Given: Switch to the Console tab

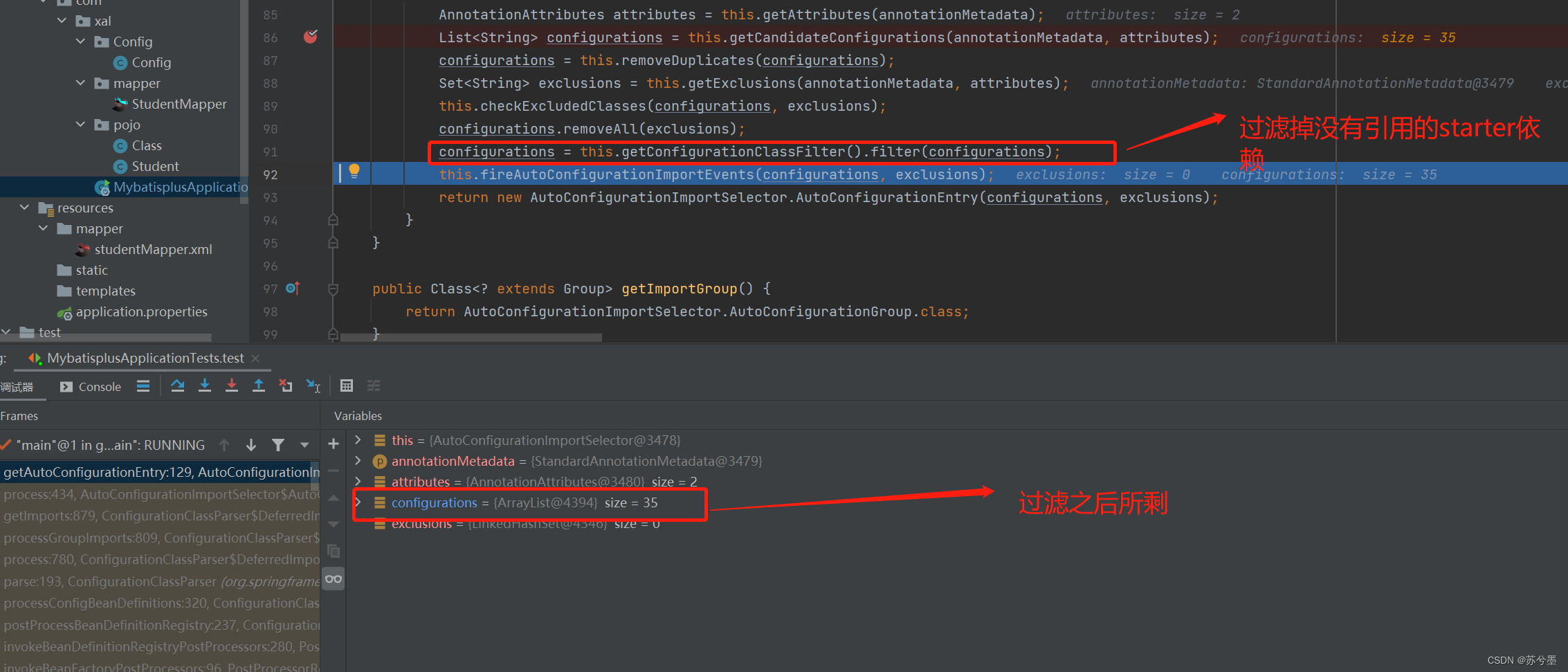Looking at the screenshot, I should click(100, 385).
